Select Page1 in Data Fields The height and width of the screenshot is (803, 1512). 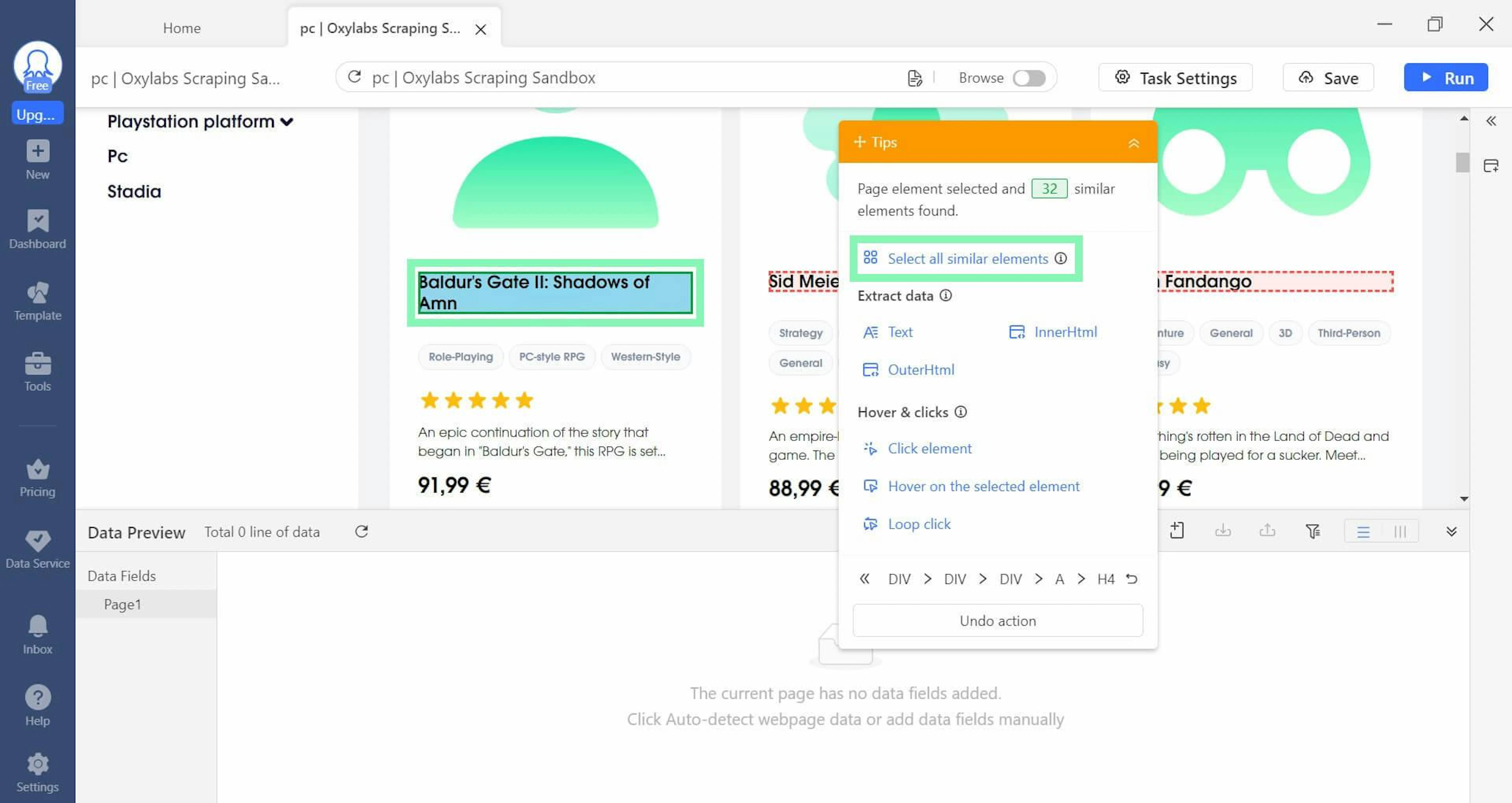click(146, 604)
